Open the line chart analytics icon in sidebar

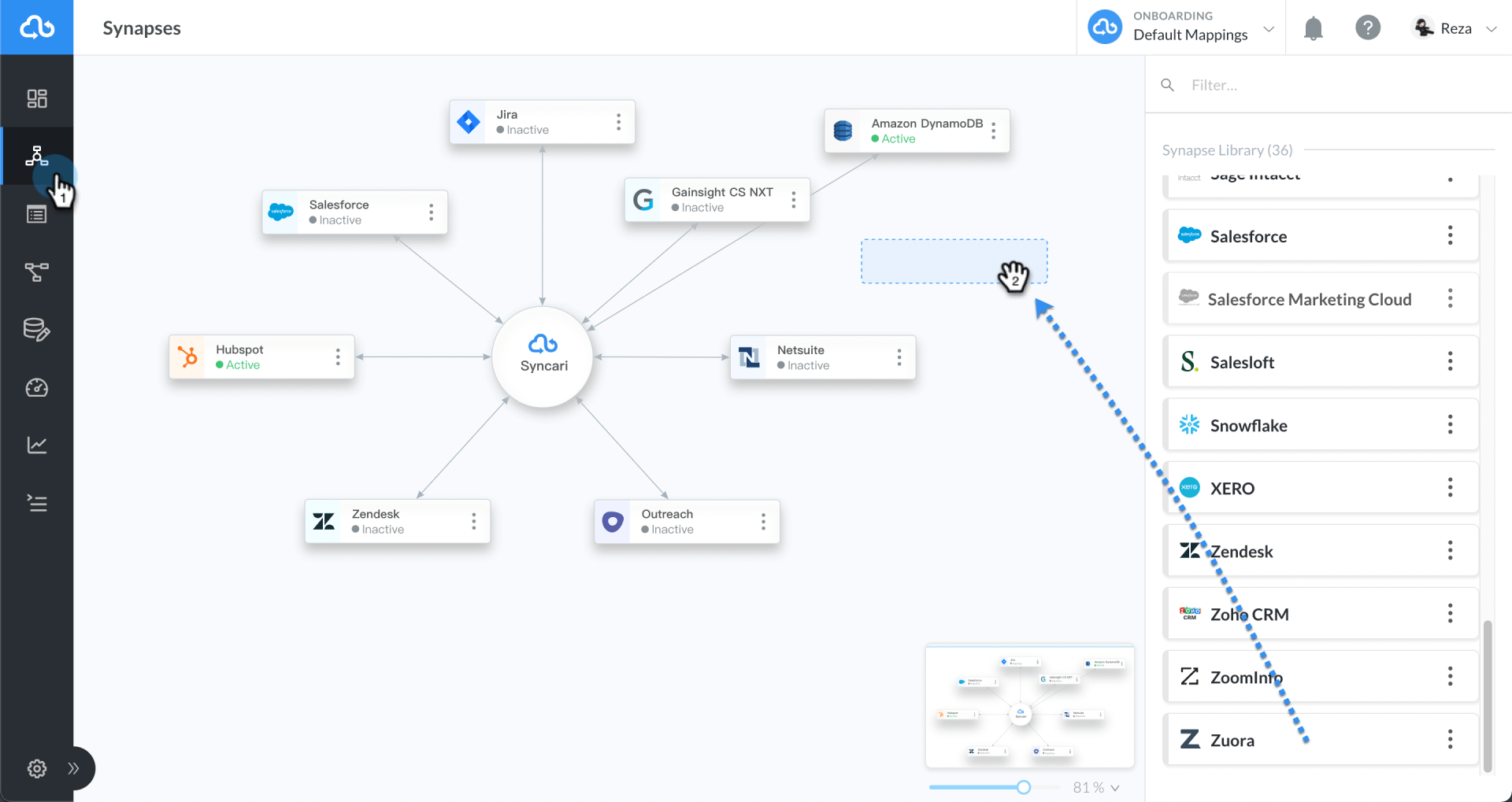tap(37, 445)
